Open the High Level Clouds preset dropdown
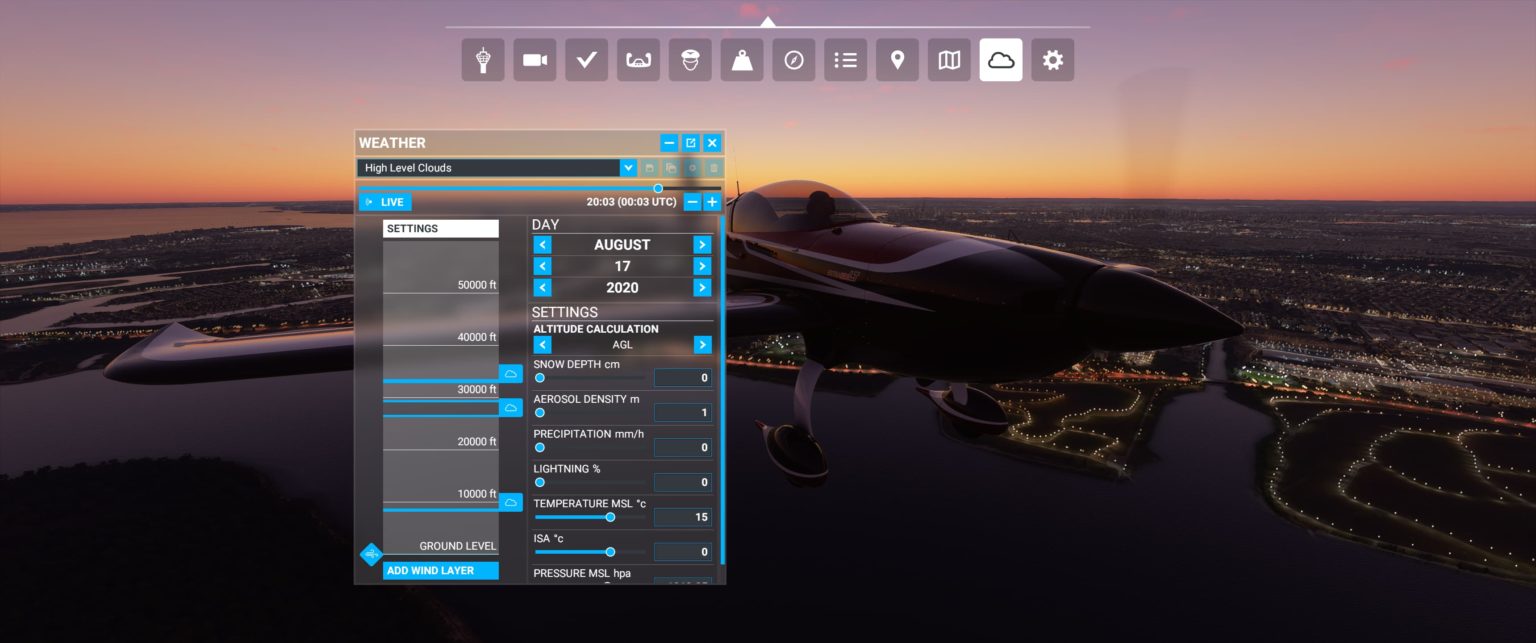This screenshot has width=1536, height=643. (628, 167)
